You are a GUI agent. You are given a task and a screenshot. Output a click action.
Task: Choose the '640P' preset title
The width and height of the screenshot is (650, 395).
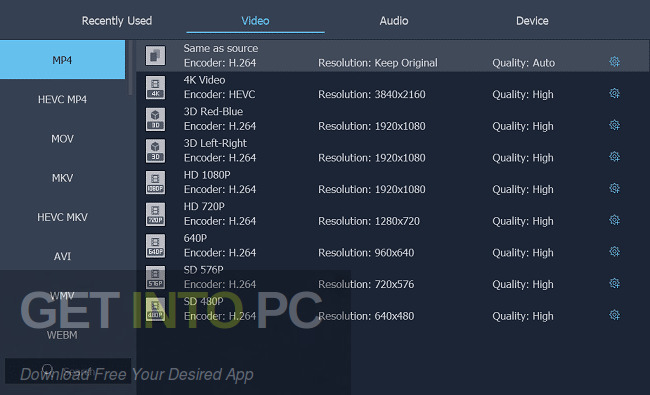coord(195,238)
